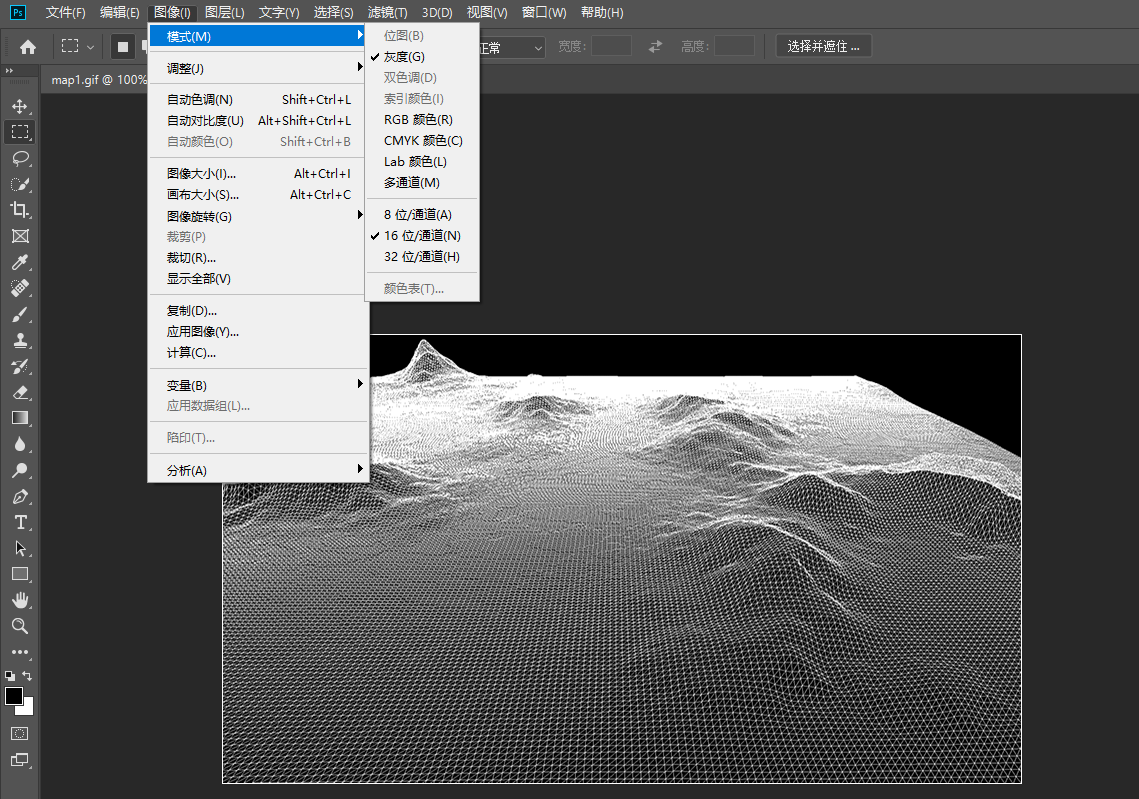Select the Quick Selection tool
Image resolution: width=1139 pixels, height=799 pixels.
[20, 184]
